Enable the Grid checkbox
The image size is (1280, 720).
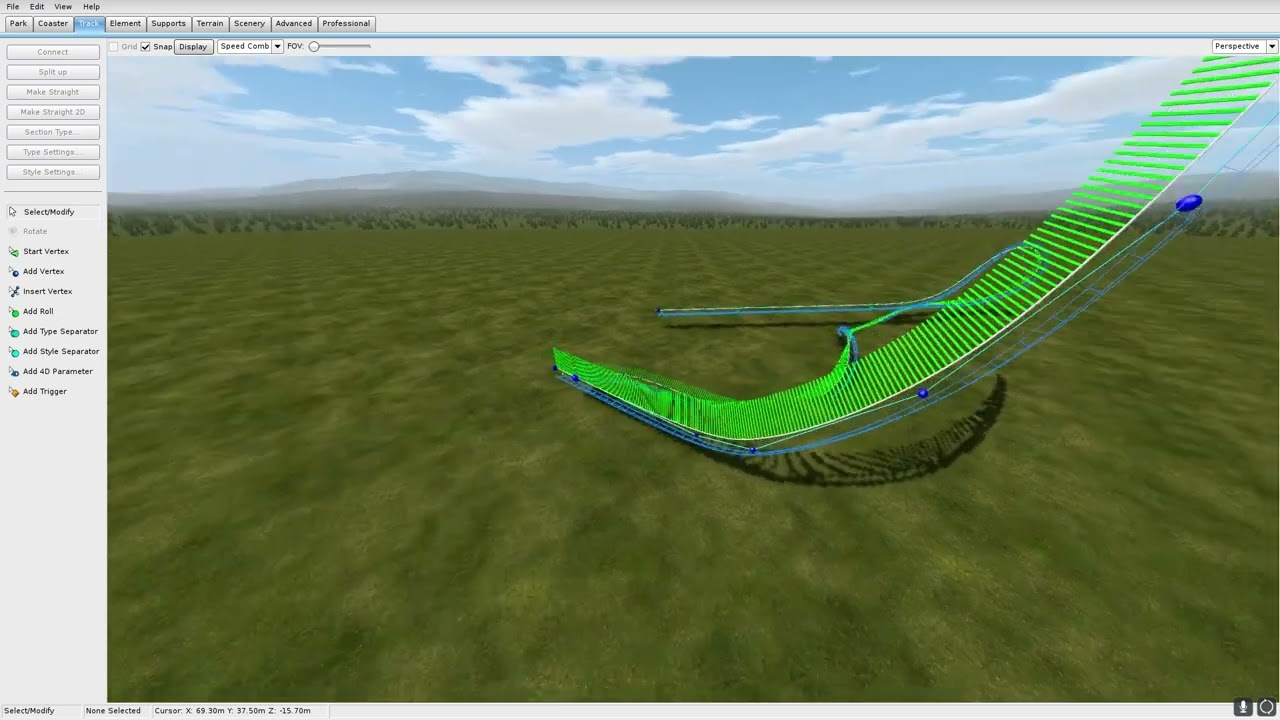tap(114, 47)
